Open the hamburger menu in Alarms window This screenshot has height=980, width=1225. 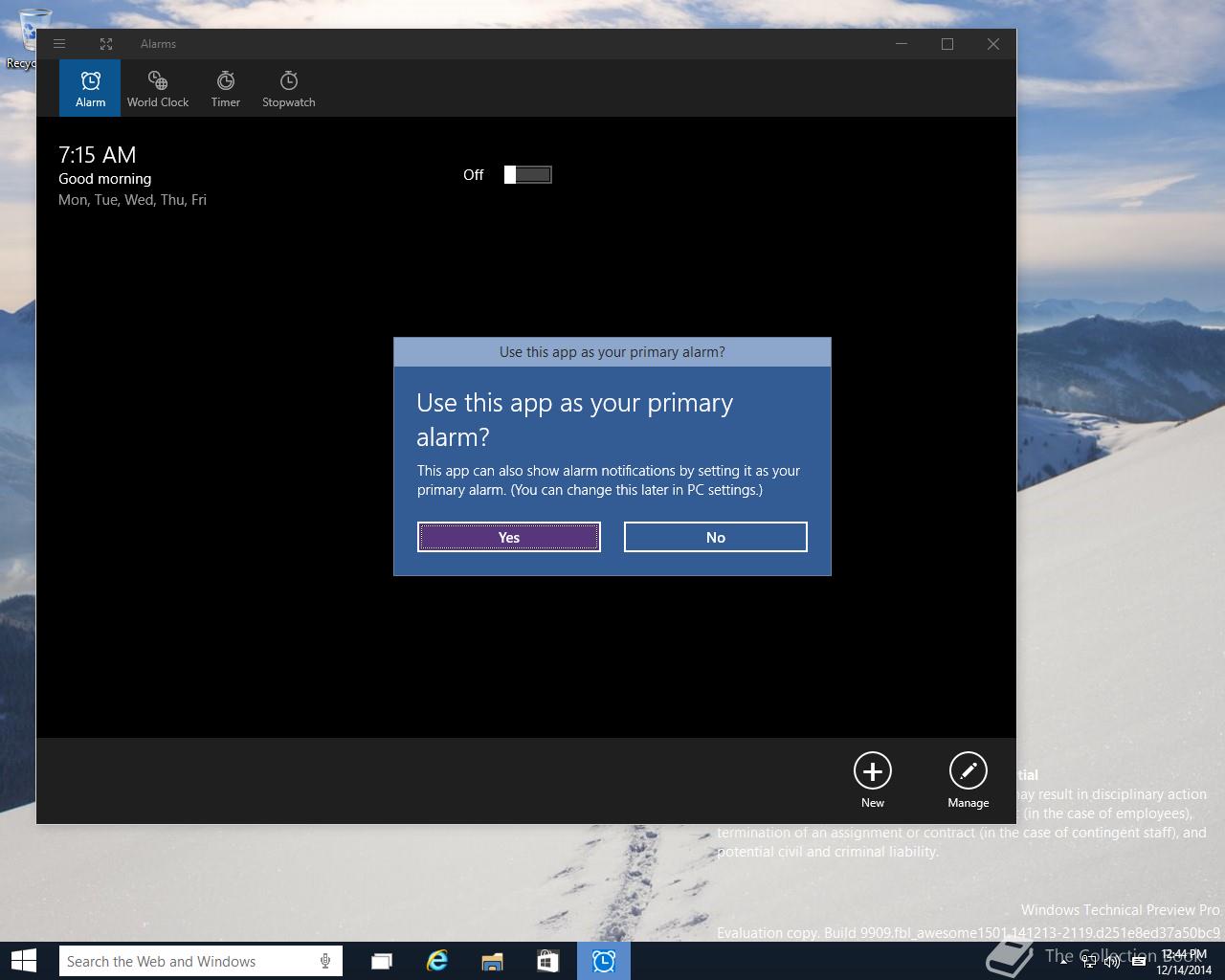(x=59, y=44)
